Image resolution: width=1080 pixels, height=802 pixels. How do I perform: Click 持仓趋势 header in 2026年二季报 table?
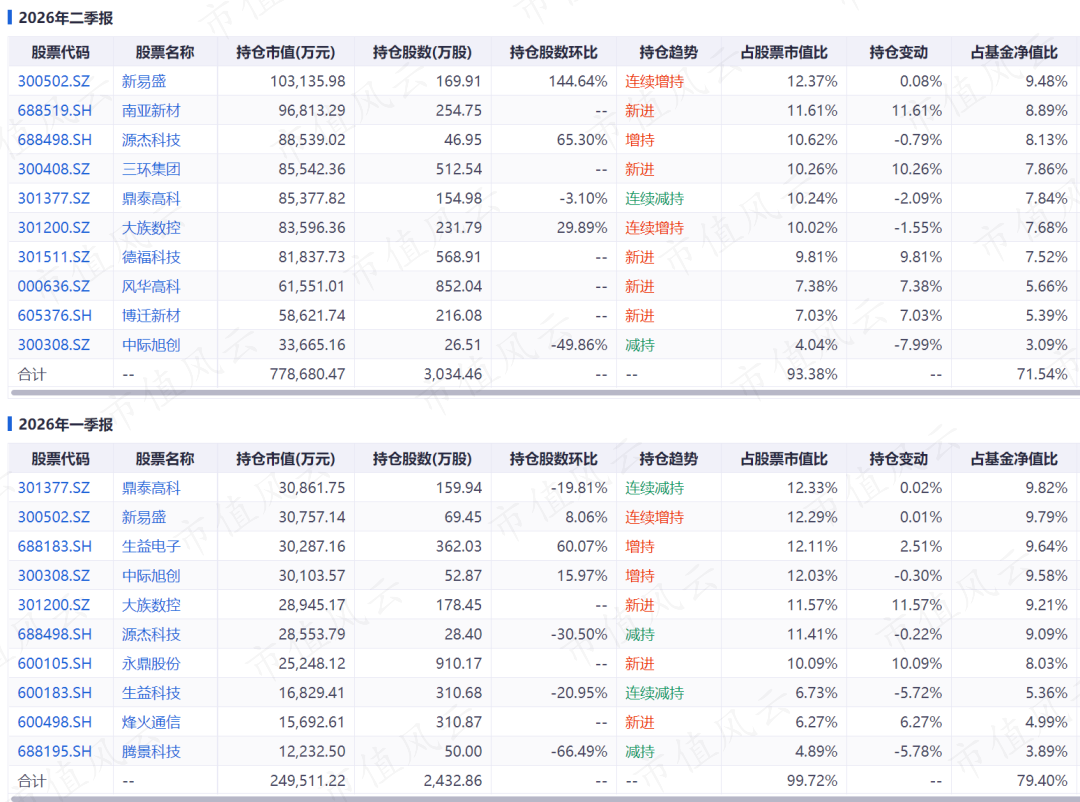[668, 52]
